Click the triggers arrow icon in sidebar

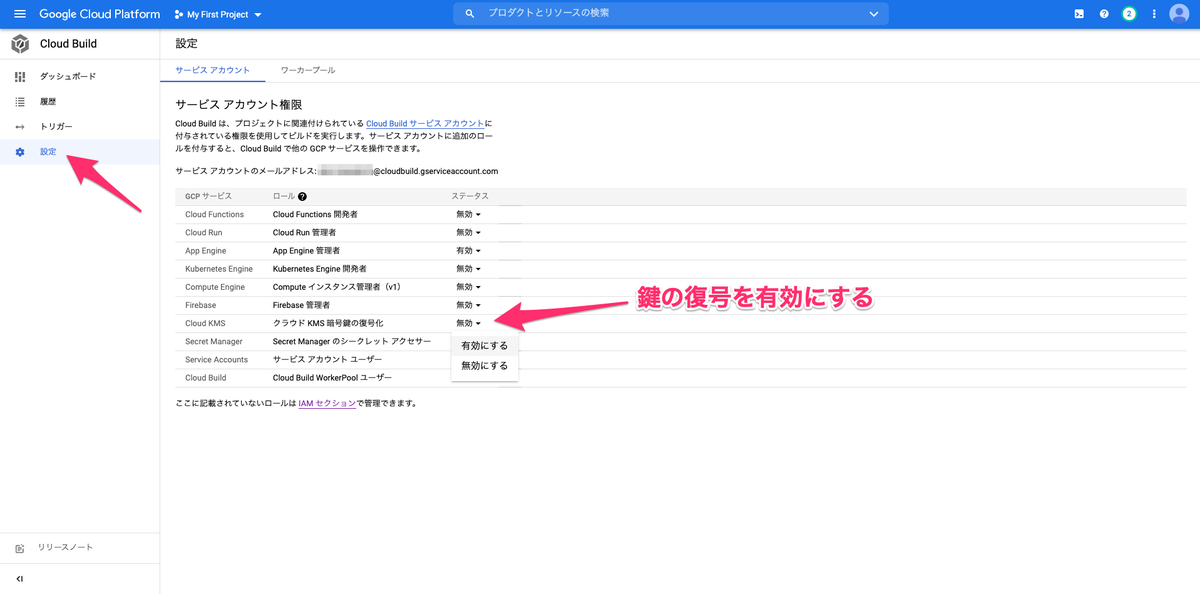[20, 127]
